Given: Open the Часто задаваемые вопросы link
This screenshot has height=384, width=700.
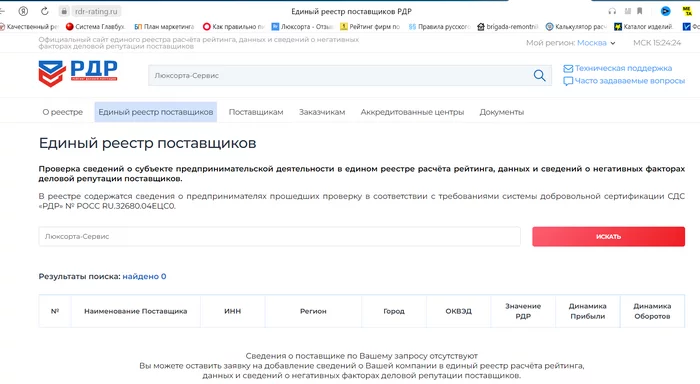Looking at the screenshot, I should (x=630, y=81).
